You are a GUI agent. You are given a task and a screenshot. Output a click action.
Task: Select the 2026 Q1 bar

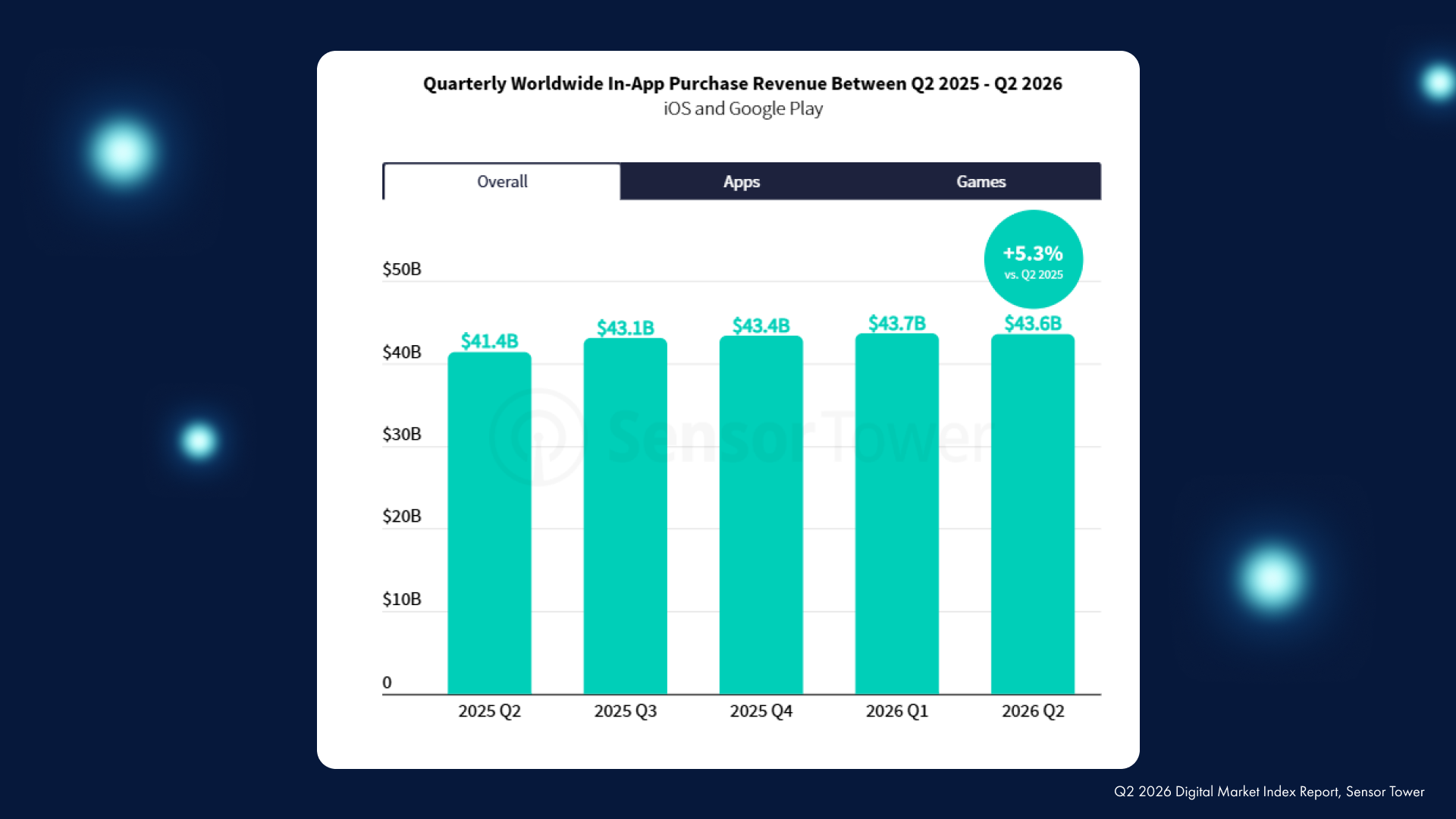click(896, 513)
